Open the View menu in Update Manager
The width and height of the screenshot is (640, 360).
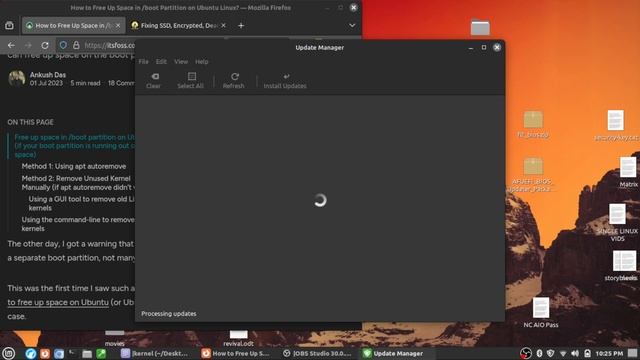click(x=181, y=62)
